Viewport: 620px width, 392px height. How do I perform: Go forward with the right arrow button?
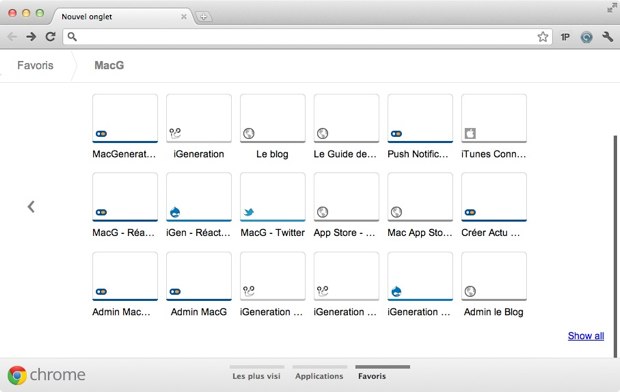(x=31, y=37)
